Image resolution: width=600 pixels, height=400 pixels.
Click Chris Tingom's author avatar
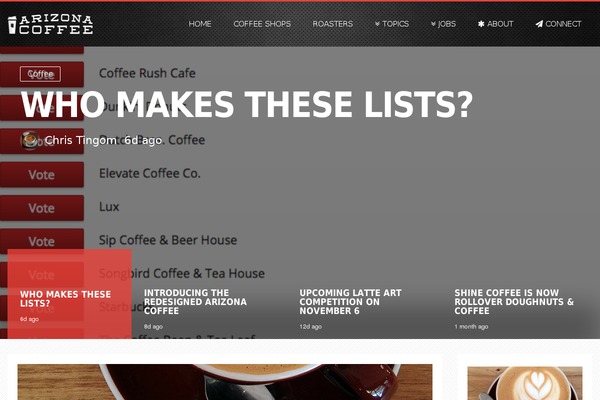tap(29, 140)
